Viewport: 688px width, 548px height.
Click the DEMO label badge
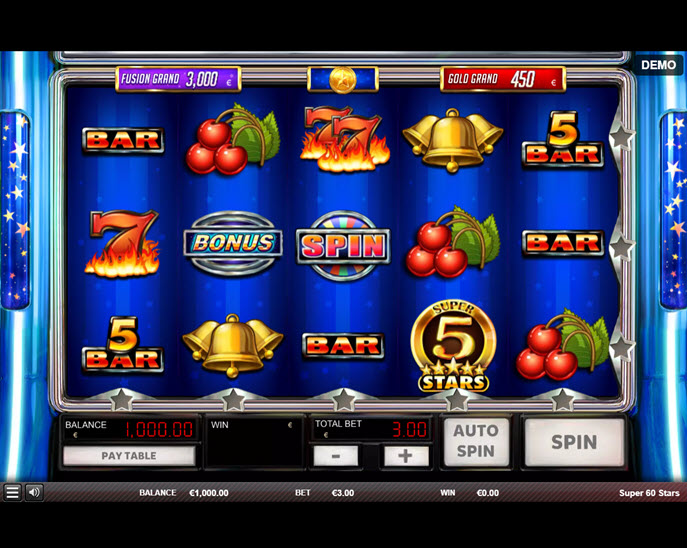pos(658,65)
